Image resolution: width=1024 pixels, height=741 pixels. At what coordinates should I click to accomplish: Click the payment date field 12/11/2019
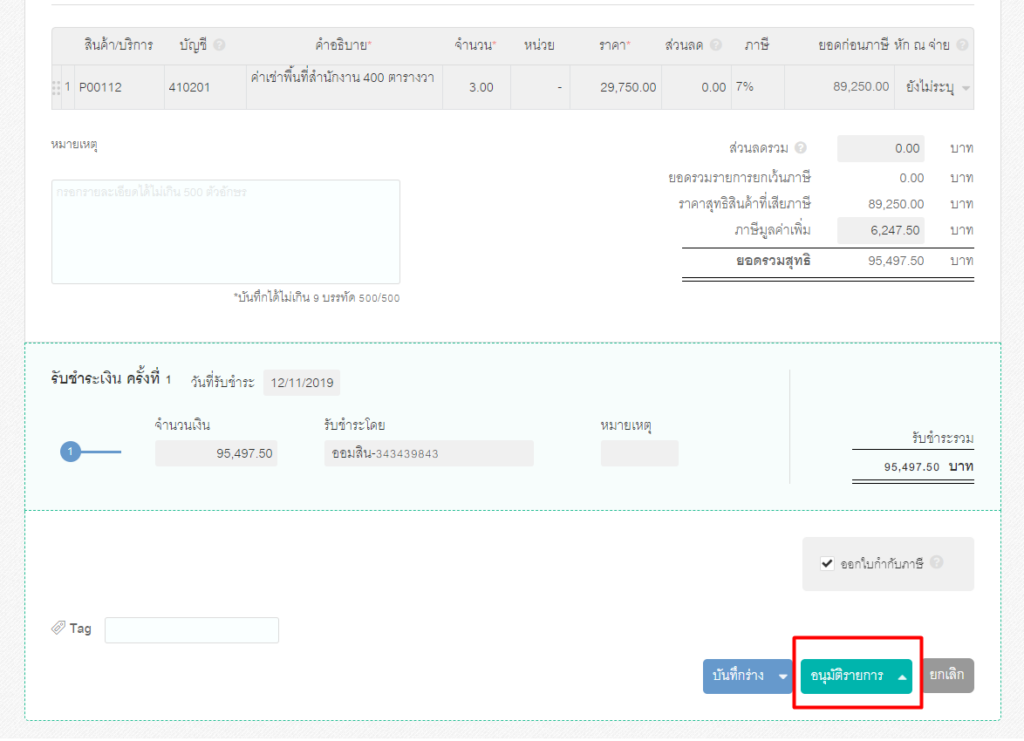[302, 383]
